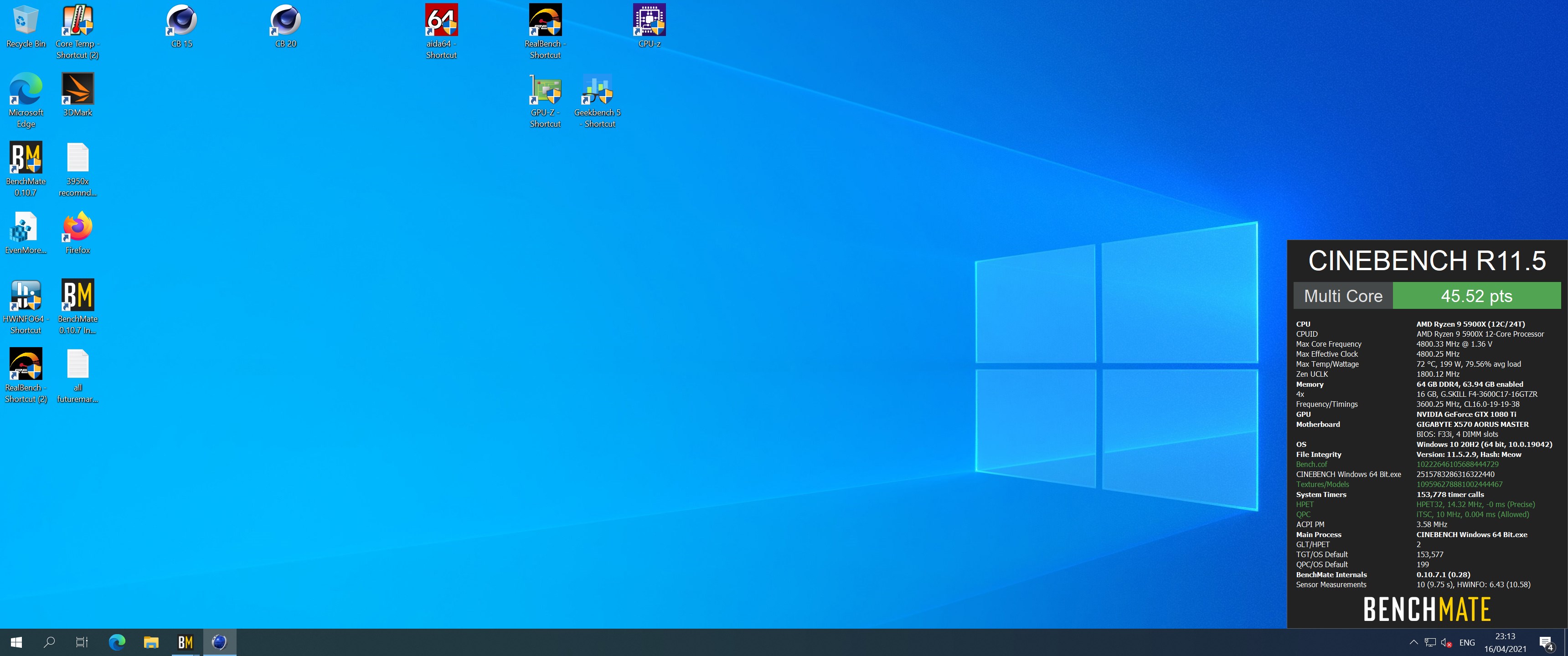1568x656 pixels.
Task: Select the CB 20 Cinebench icon
Action: (285, 26)
